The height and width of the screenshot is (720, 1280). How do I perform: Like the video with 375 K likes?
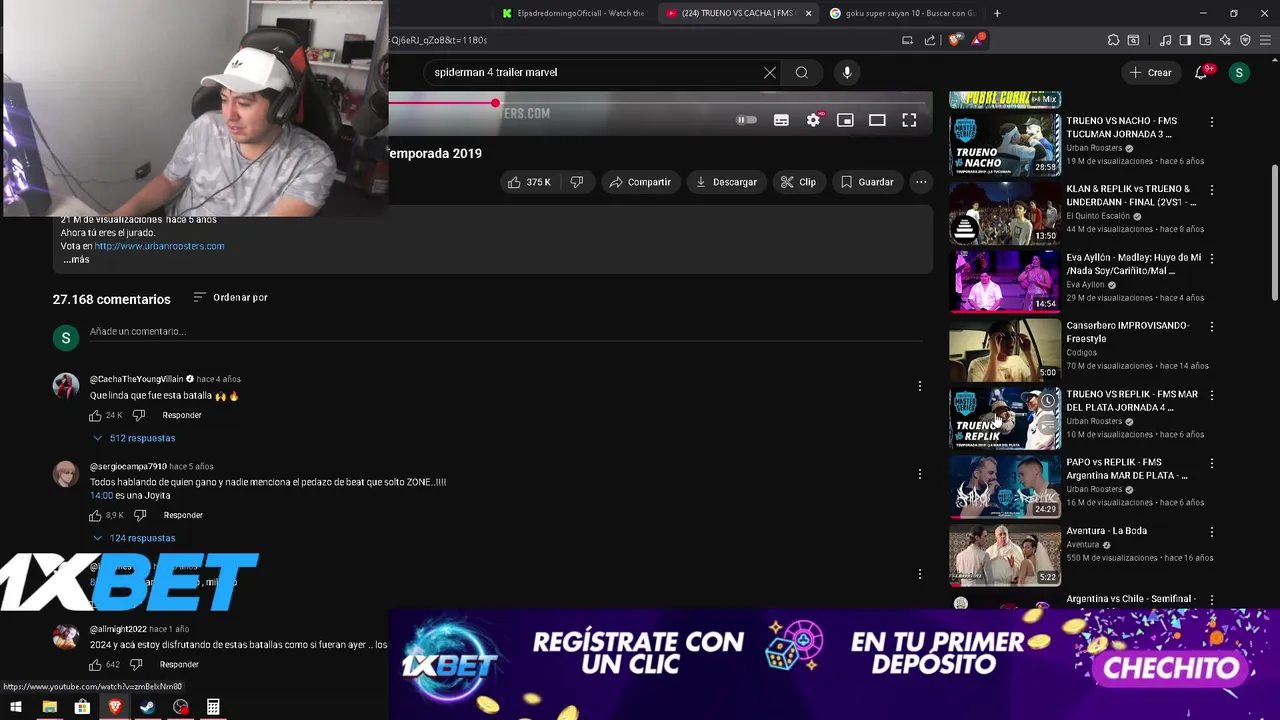point(529,182)
